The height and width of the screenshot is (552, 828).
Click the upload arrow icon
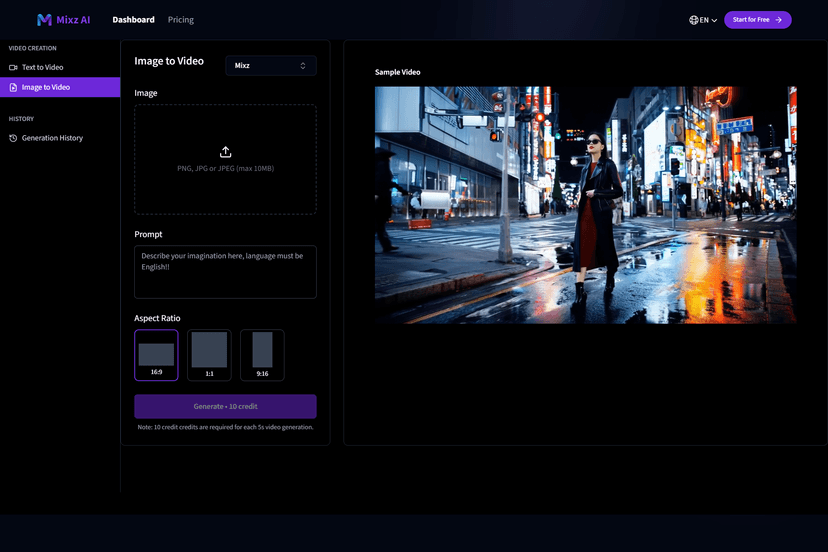click(x=226, y=152)
